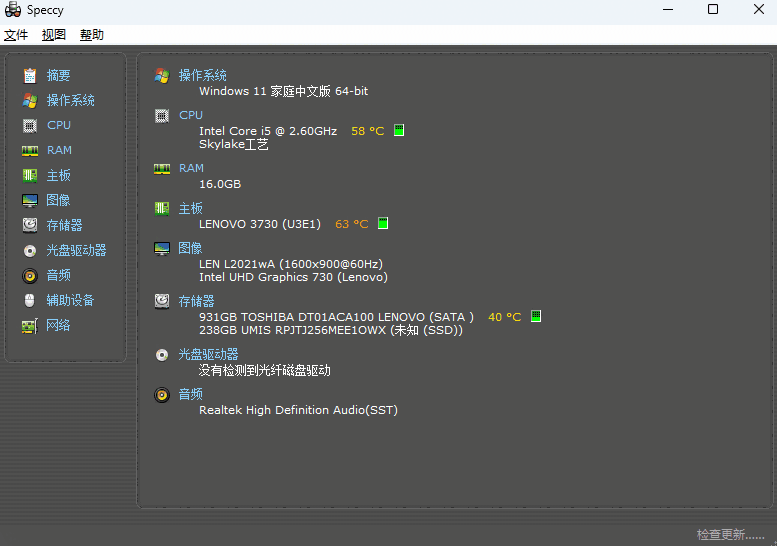Image resolution: width=777 pixels, height=546 pixels.
Task: Select the RAM sidebar entry
Action: click(59, 150)
